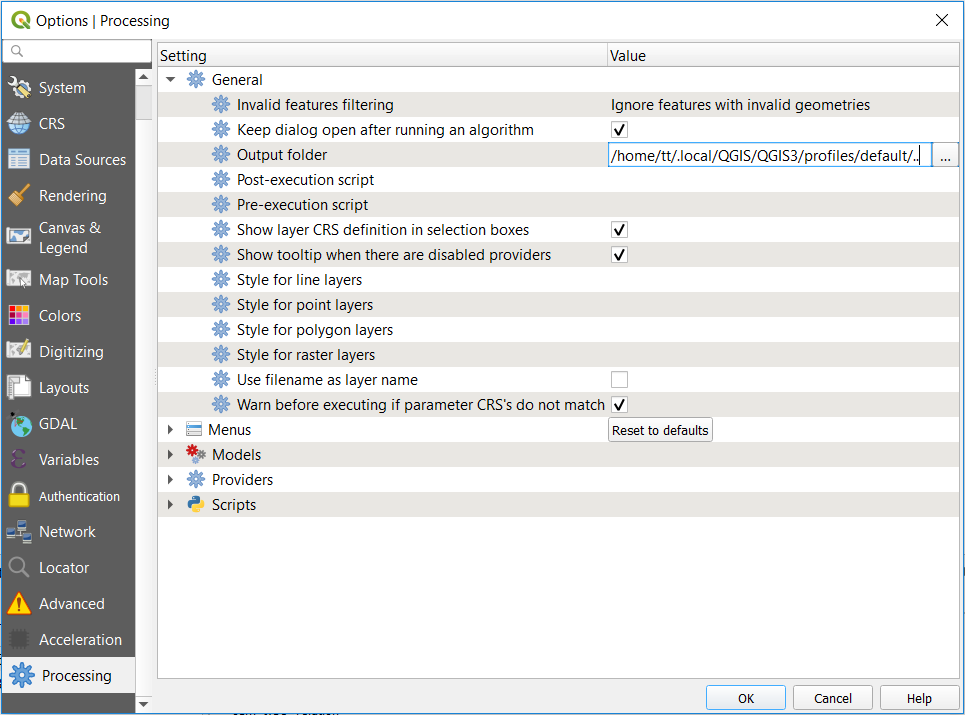Open the Colors palette icon

(20, 316)
